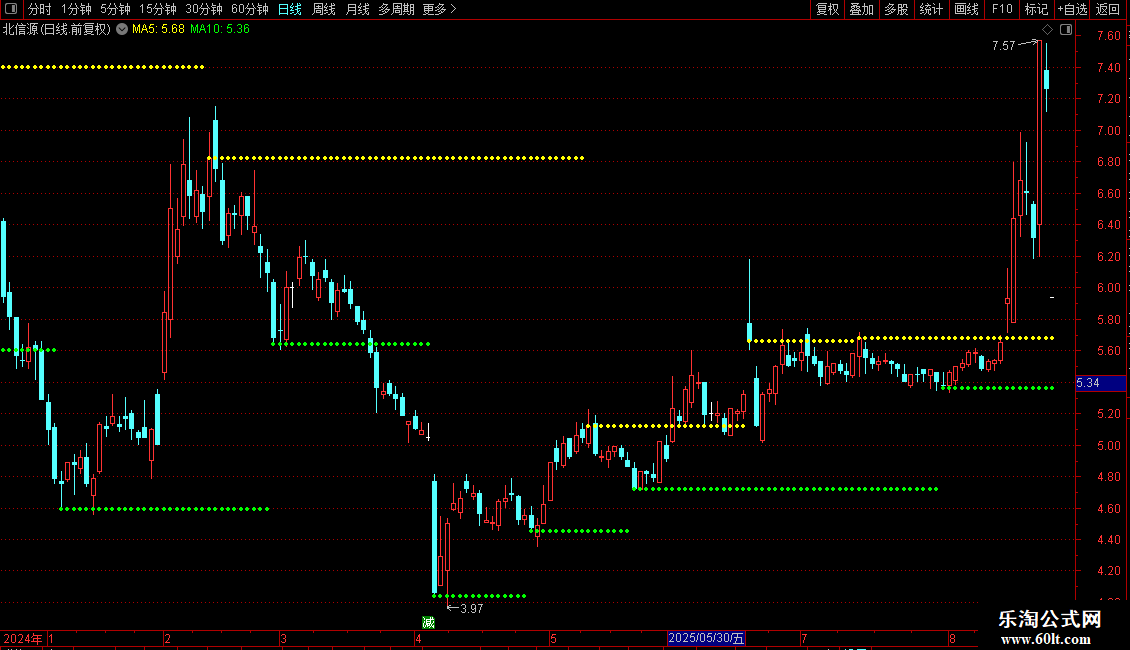Click the 3.97 low price annotation
This screenshot has height=650, width=1130.
[471, 609]
